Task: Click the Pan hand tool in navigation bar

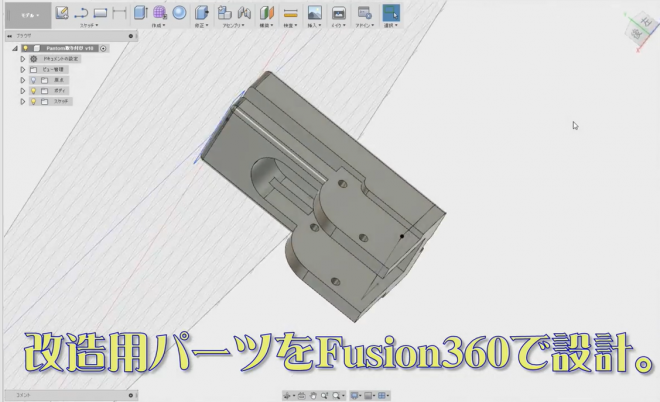Action: 314,395
